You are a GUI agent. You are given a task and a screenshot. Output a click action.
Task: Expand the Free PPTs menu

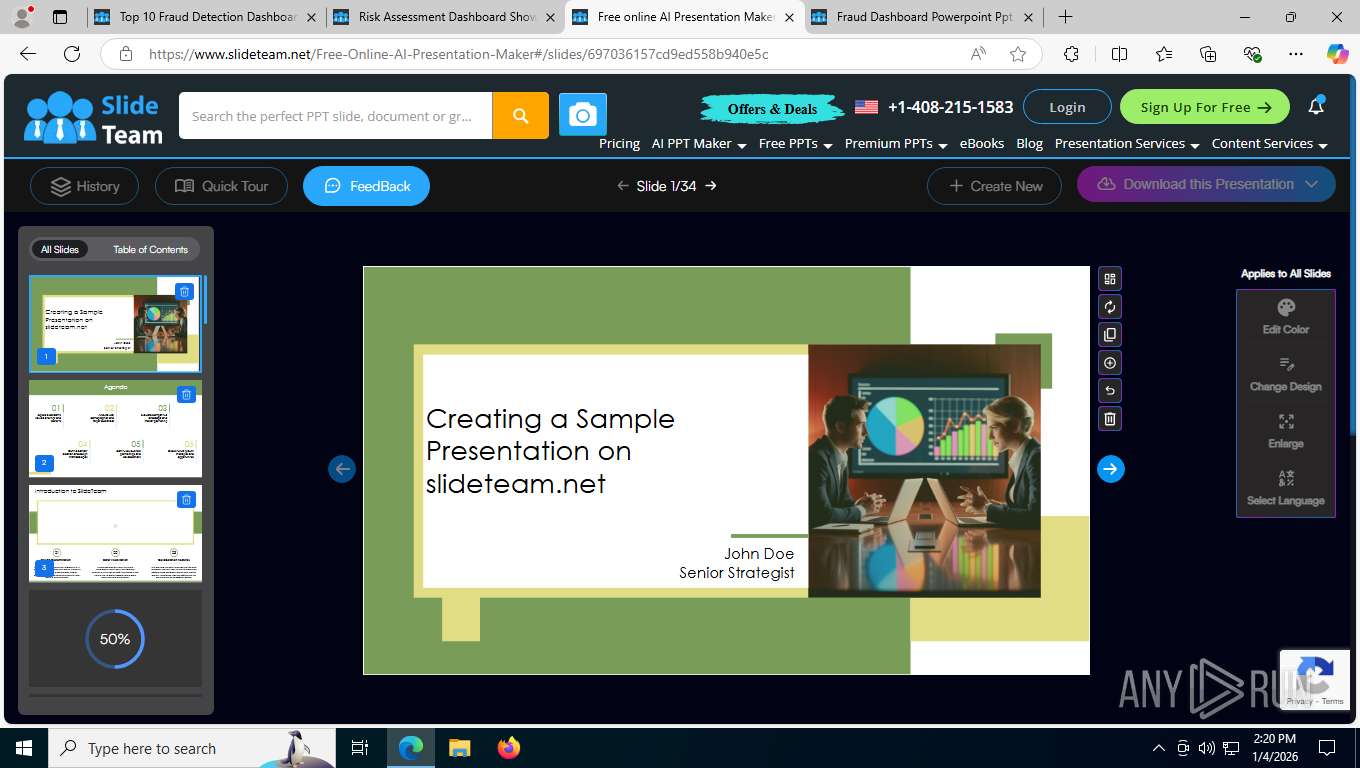(x=796, y=144)
